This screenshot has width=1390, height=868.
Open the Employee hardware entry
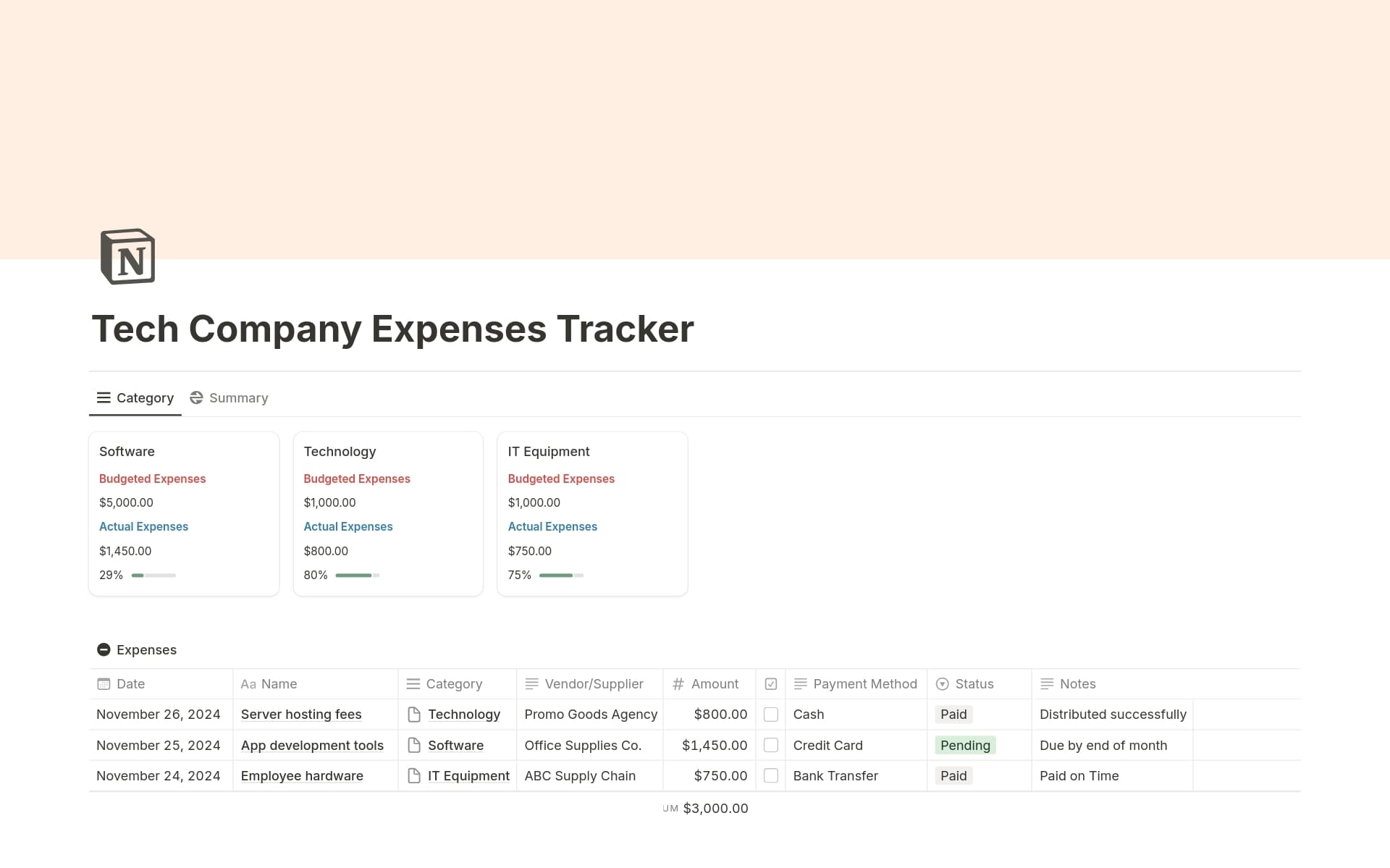pos(302,775)
